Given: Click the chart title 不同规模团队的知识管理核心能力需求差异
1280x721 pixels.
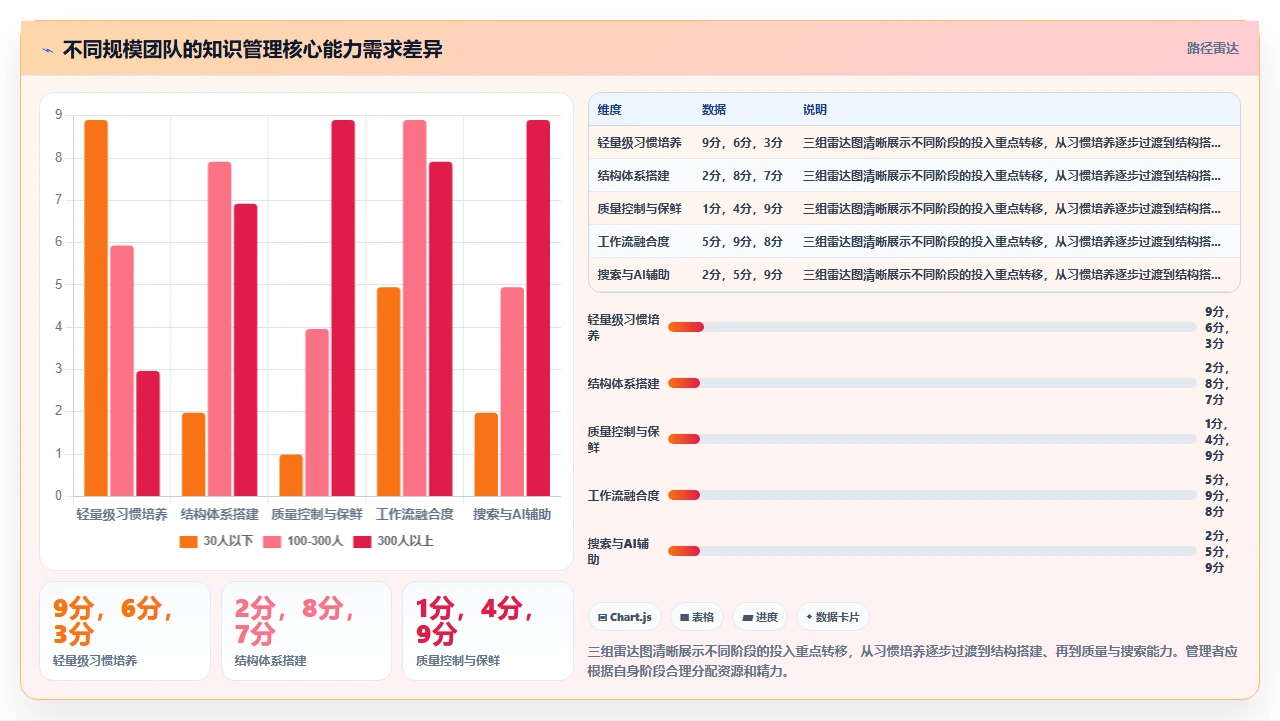Looking at the screenshot, I should pos(252,49).
